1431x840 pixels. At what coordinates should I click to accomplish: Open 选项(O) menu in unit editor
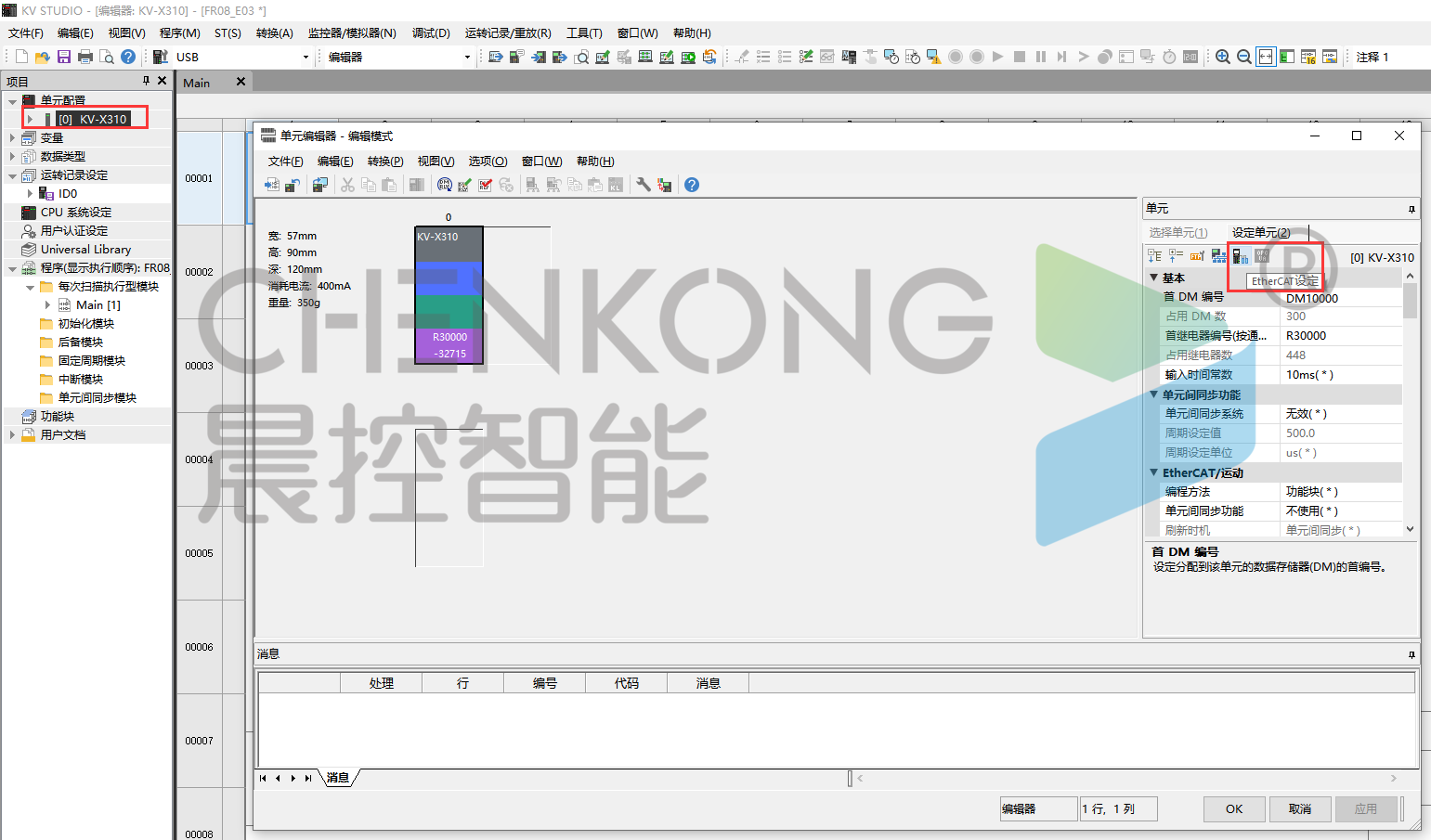(488, 162)
